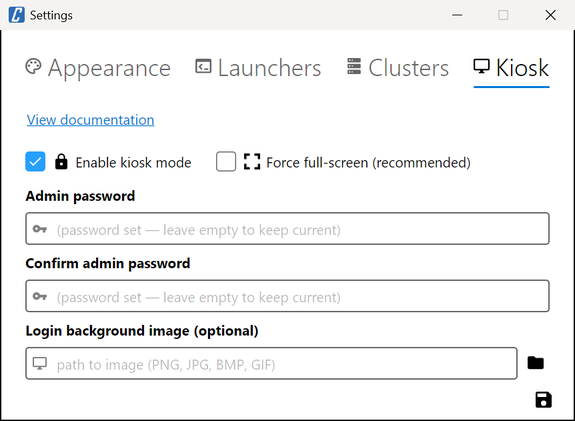Focus the Confirm admin password field
The width and height of the screenshot is (575, 421).
[x=287, y=296]
